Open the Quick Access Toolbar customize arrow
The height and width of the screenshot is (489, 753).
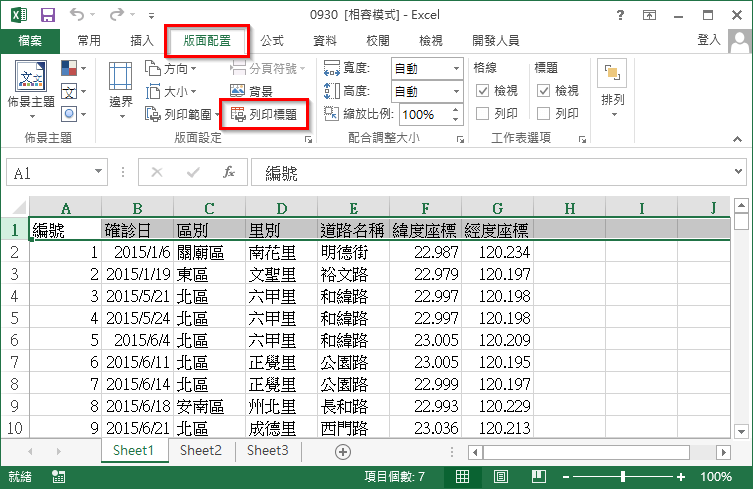coord(151,16)
